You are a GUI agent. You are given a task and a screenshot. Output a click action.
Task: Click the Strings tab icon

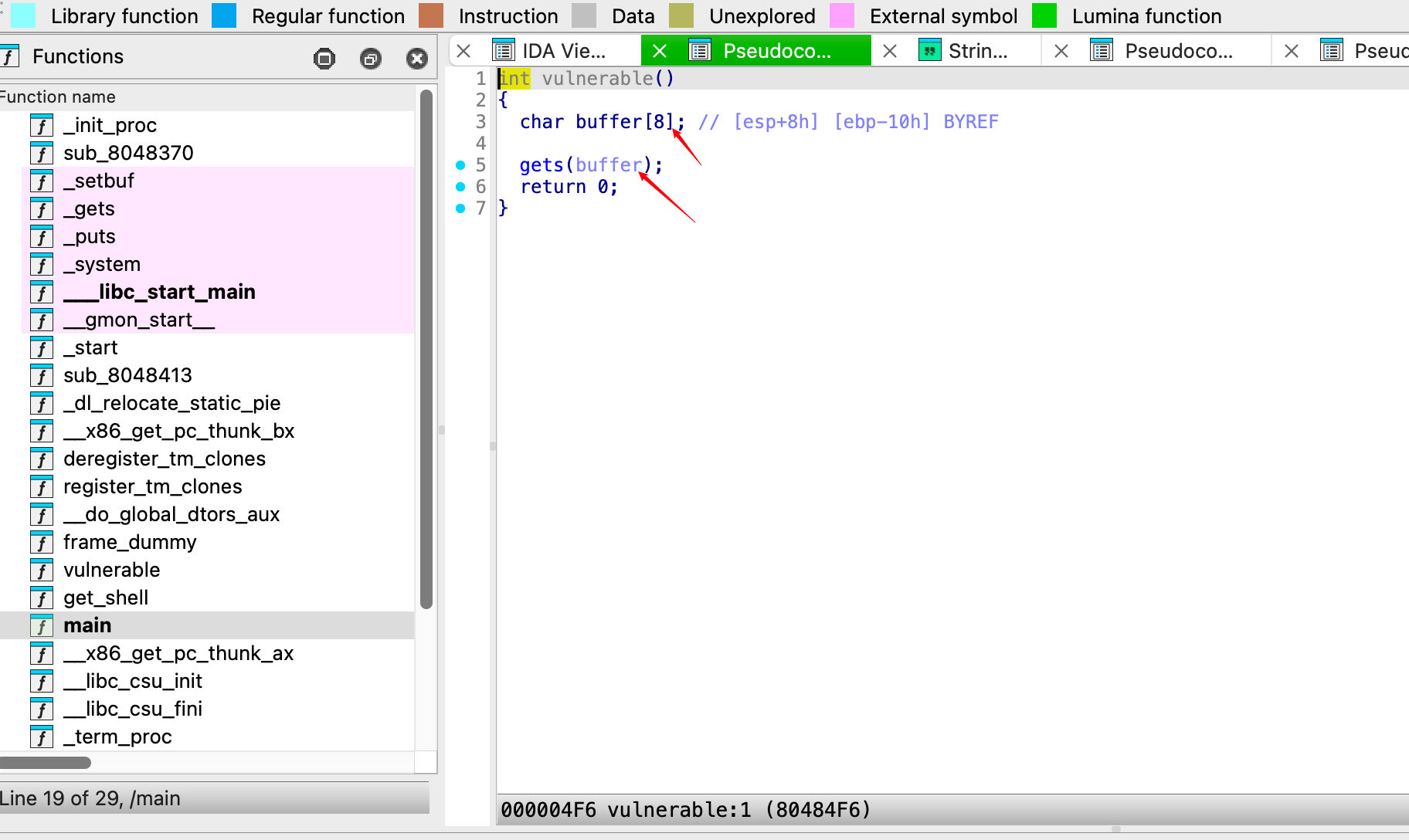(x=929, y=51)
